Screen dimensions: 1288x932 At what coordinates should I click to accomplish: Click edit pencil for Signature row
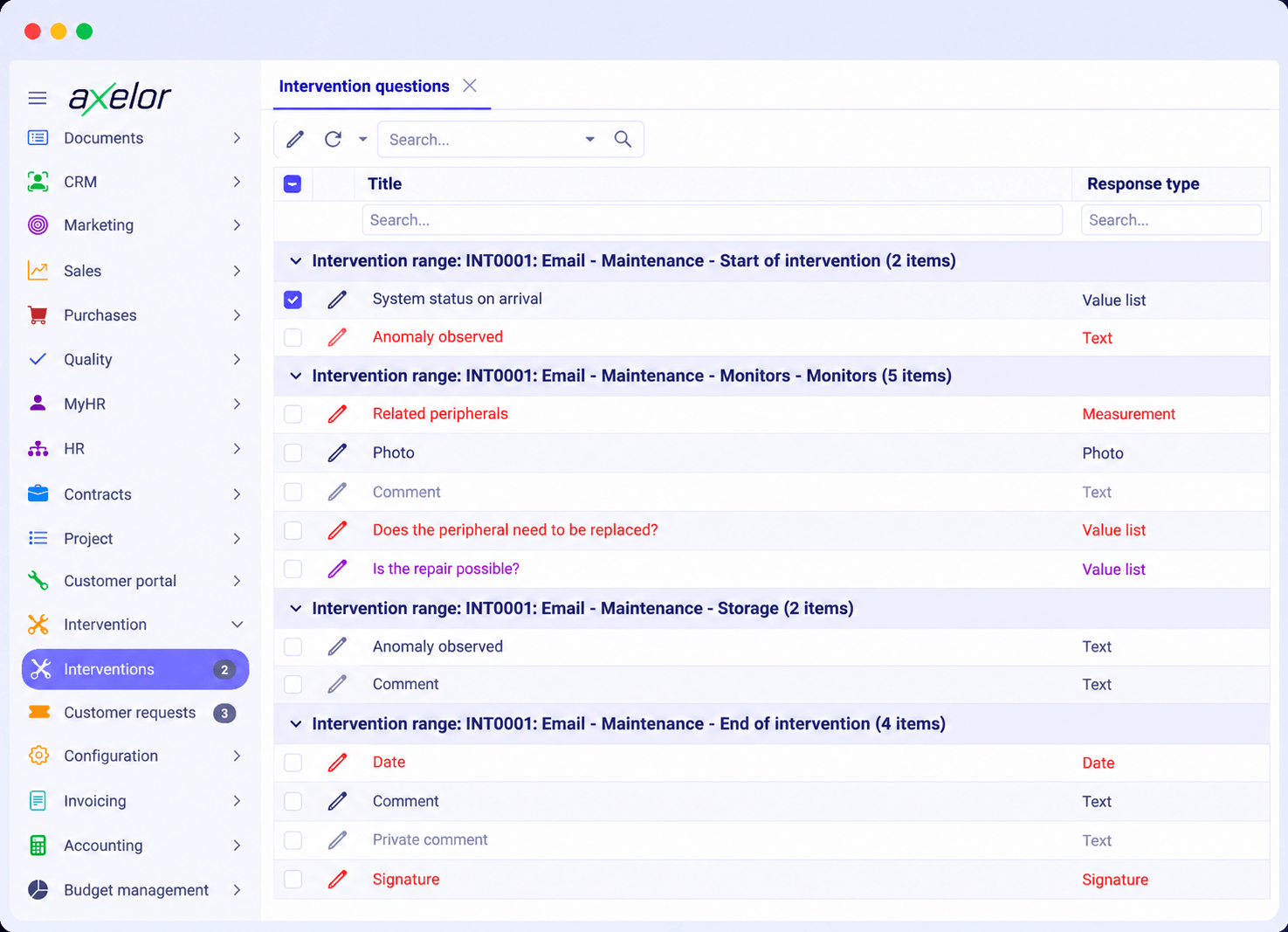pyautogui.click(x=337, y=880)
